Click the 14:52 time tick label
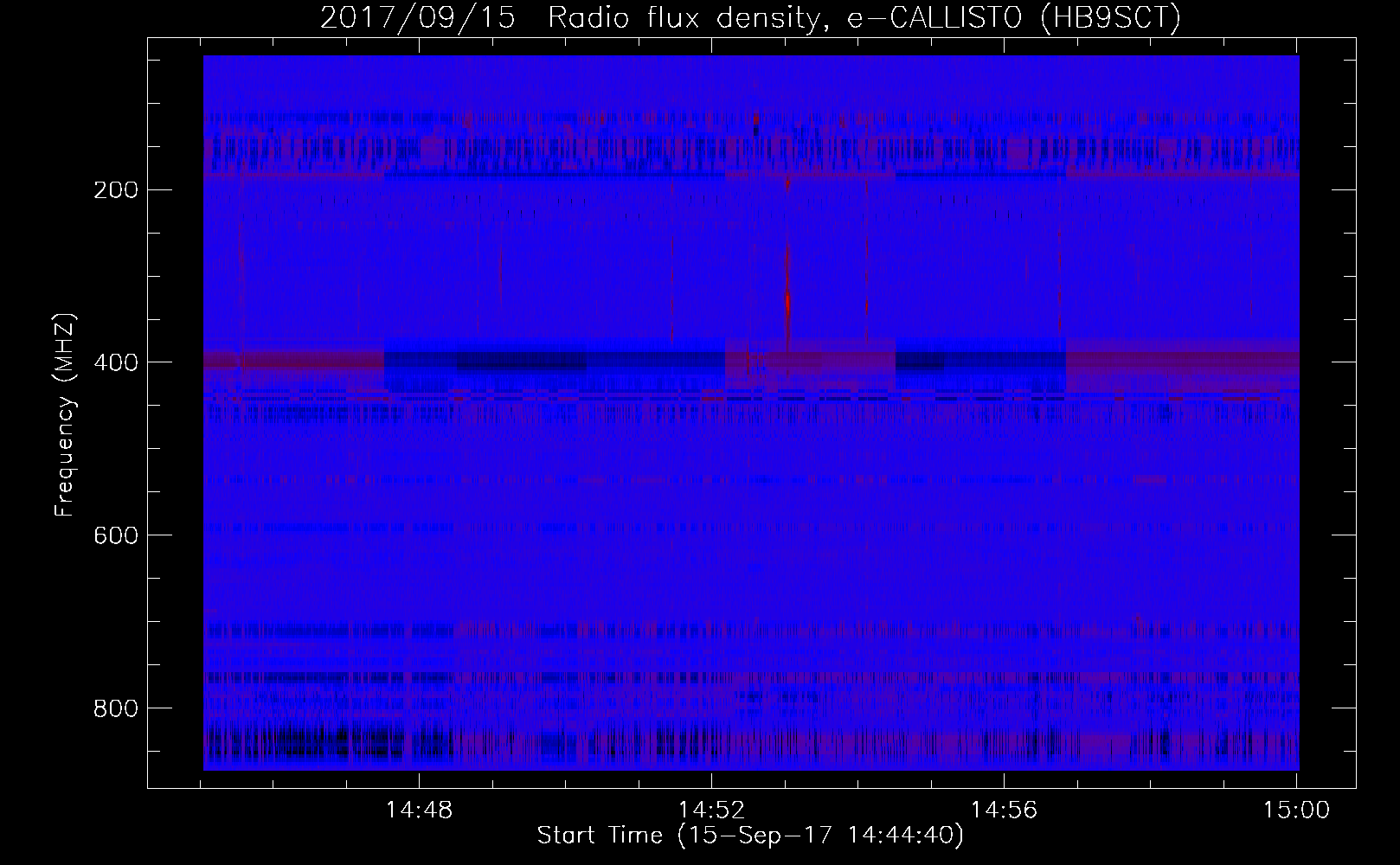 tap(711, 811)
